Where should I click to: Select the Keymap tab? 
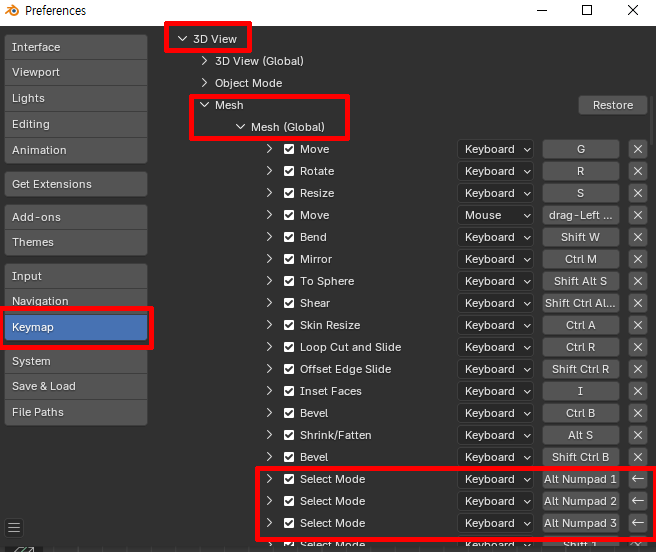point(76,327)
